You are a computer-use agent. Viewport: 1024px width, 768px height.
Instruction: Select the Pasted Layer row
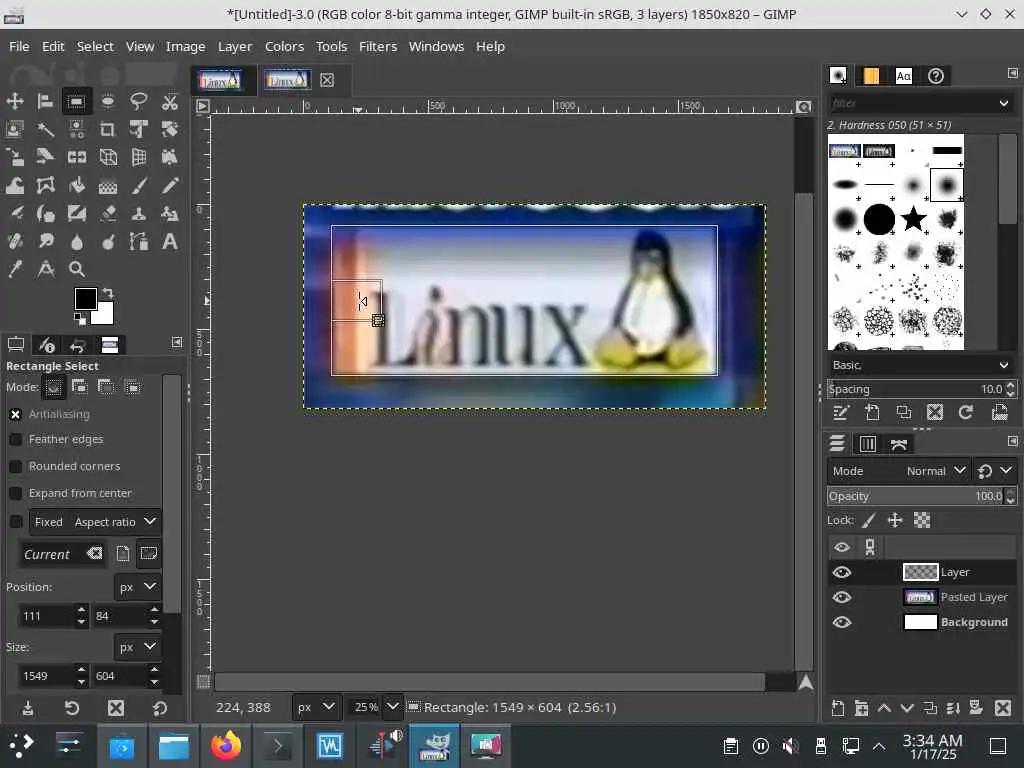click(x=922, y=597)
